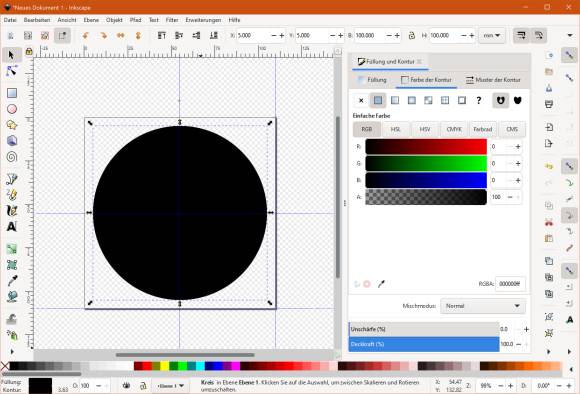This screenshot has height=394, width=580.
Task: Click the red R channel slider
Action: pyautogui.click(x=426, y=147)
